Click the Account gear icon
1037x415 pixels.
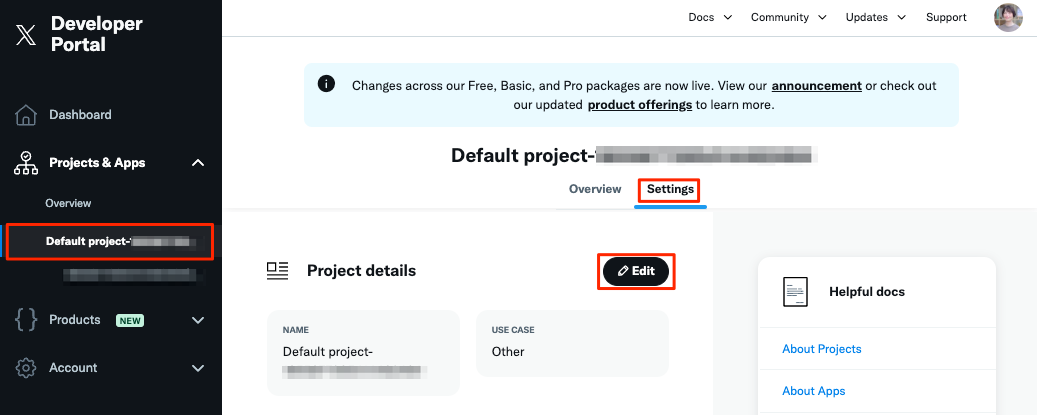(x=27, y=368)
